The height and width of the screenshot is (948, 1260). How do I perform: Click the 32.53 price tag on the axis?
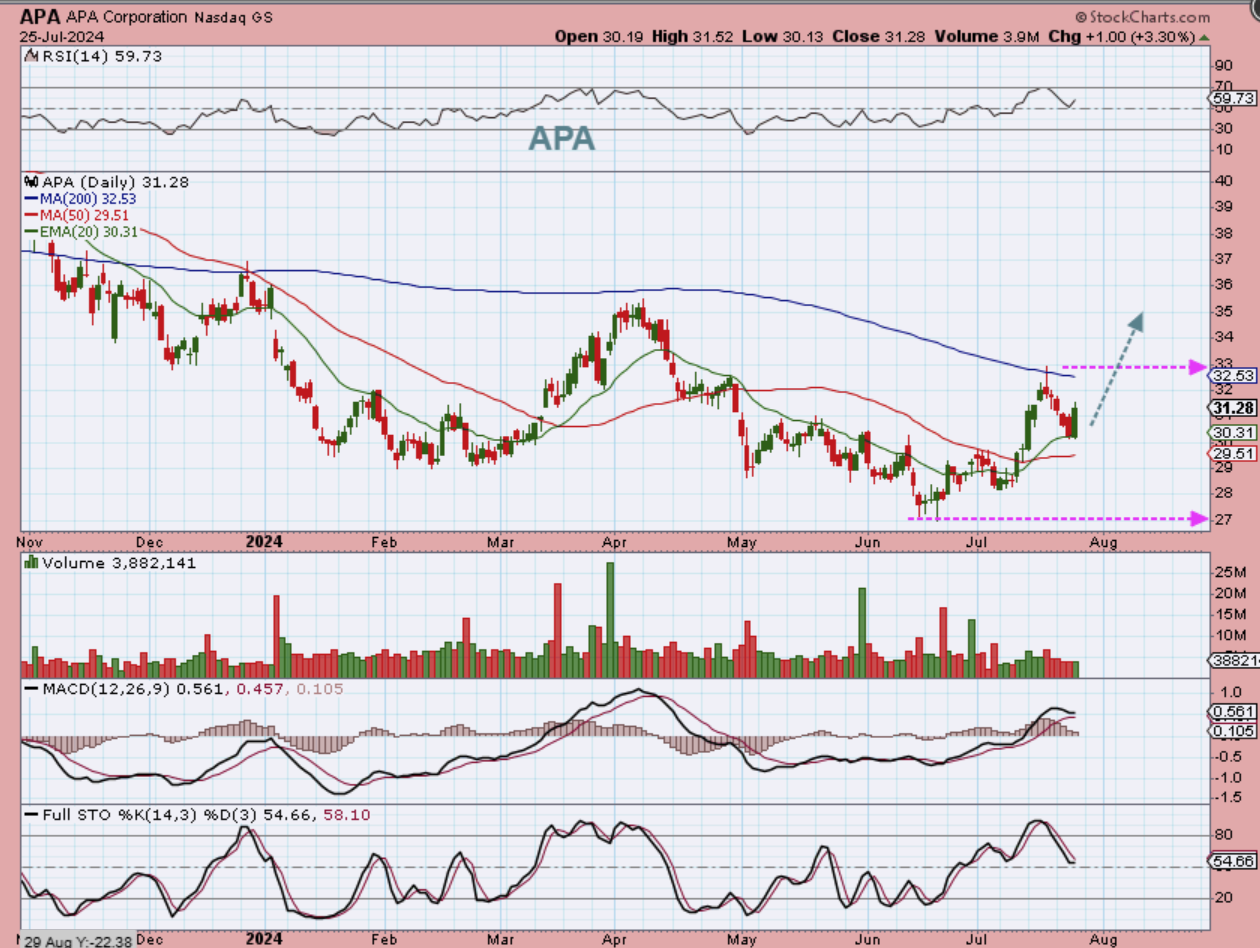[x=1232, y=376]
